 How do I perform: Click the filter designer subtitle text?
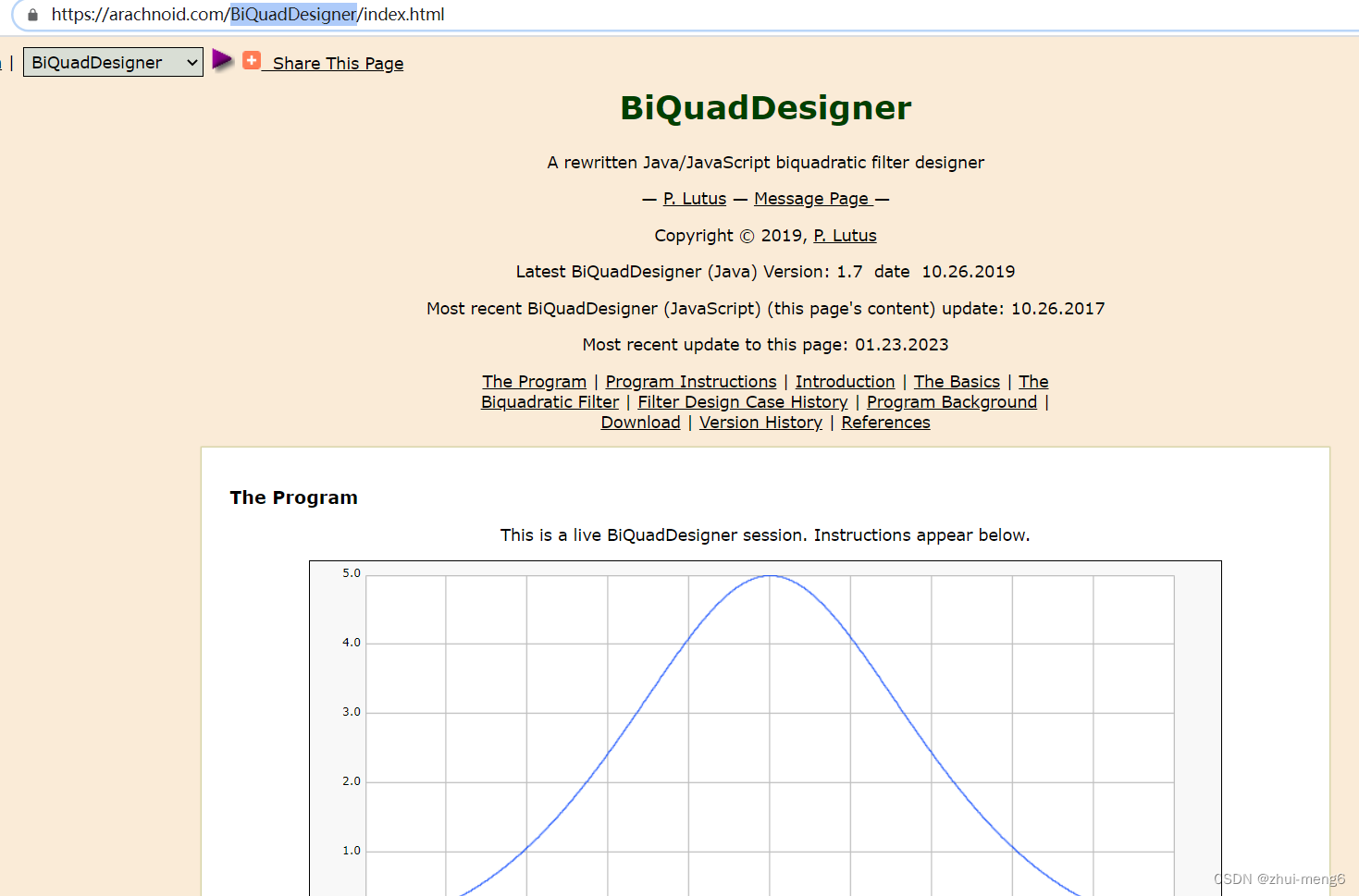coord(765,163)
